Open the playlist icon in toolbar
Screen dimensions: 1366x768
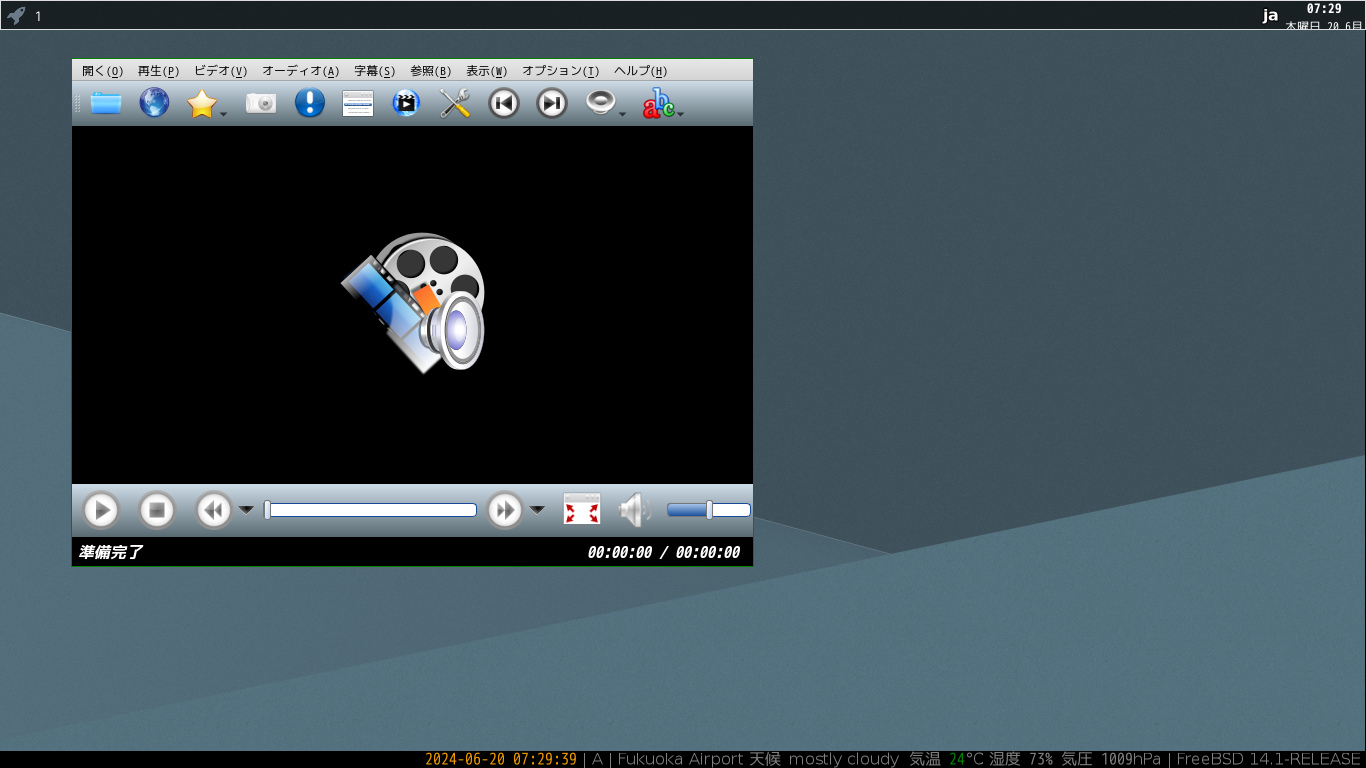358,103
